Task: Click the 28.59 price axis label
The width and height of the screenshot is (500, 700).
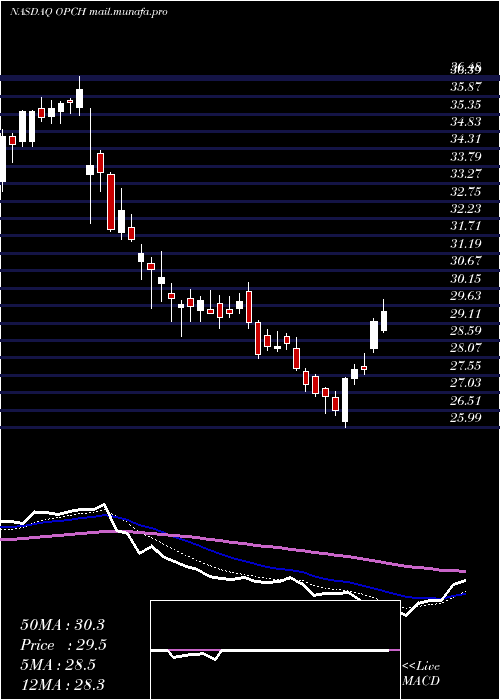Action: point(465,331)
